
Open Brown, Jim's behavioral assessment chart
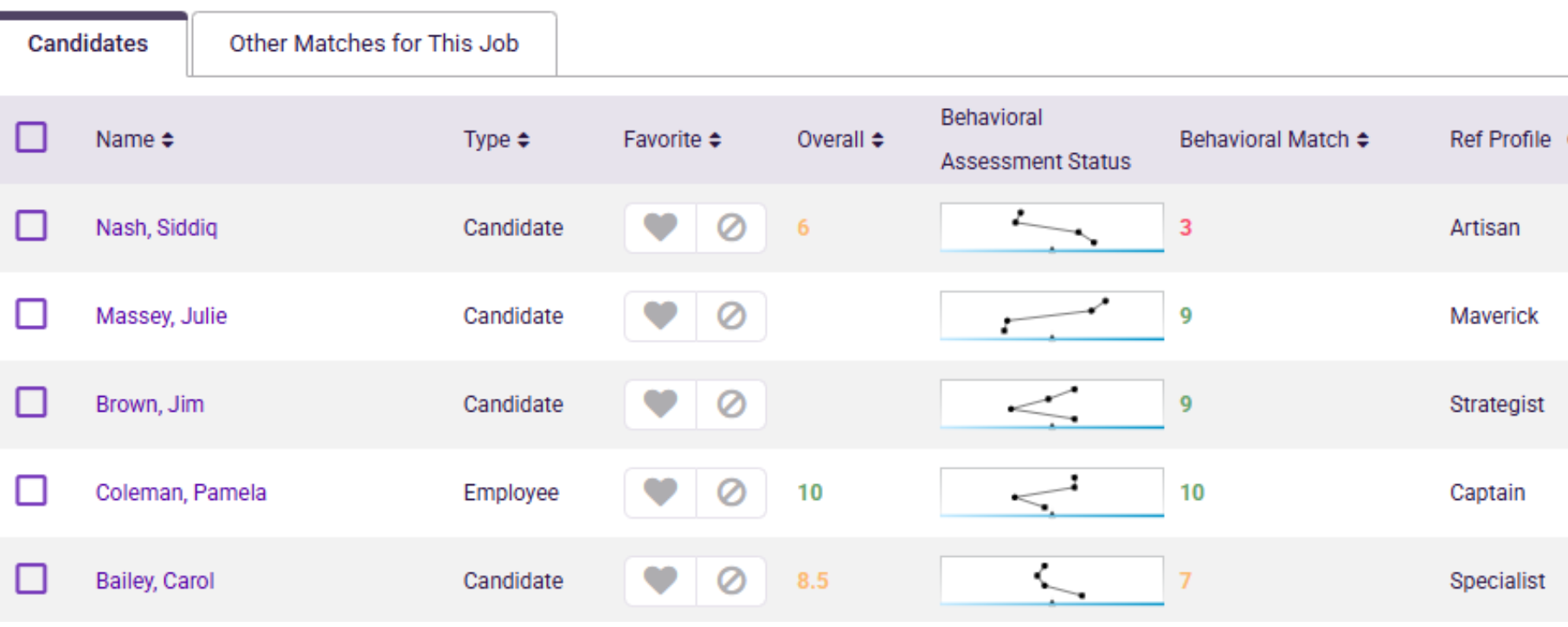[x=1051, y=403]
